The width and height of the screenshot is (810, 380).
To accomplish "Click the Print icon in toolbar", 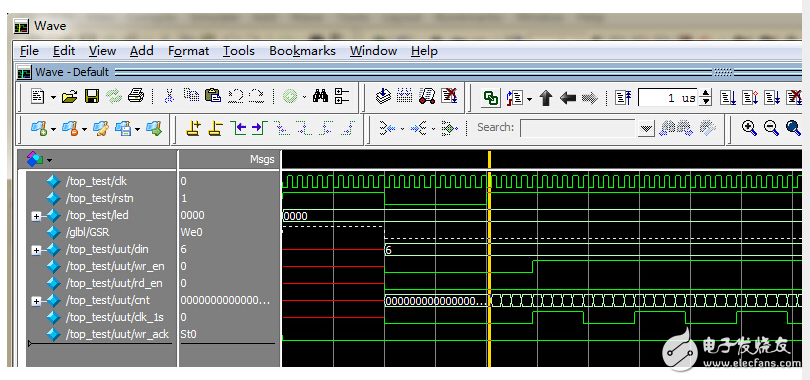I will [x=135, y=97].
